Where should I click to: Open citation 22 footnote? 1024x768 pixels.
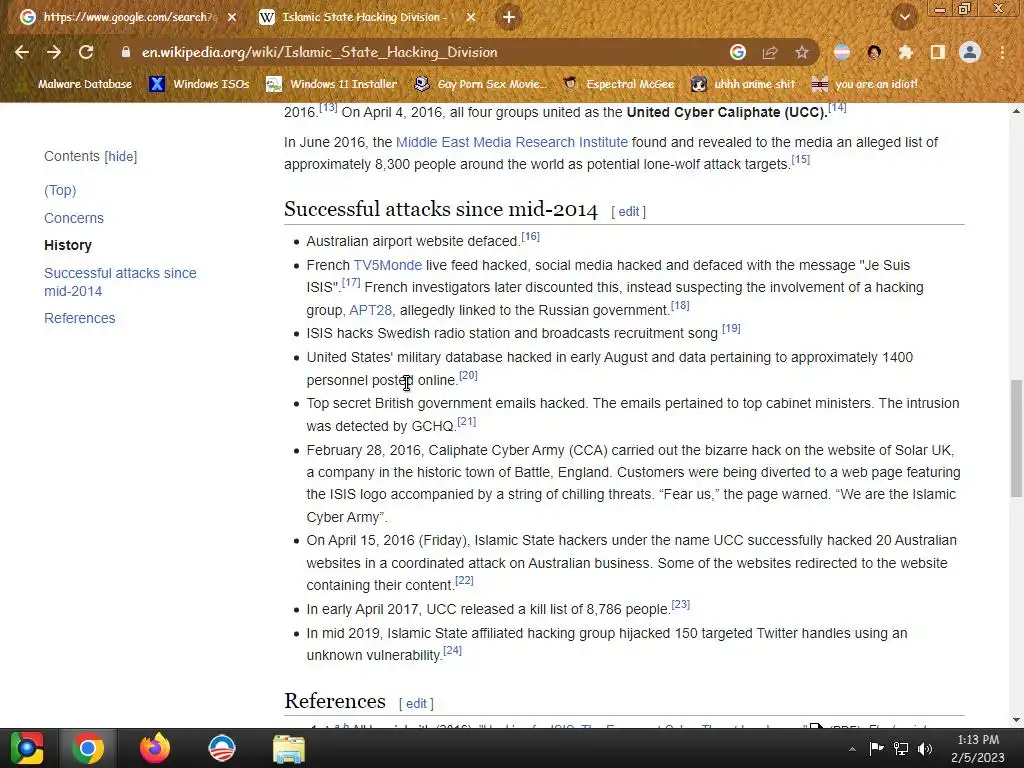pos(464,581)
